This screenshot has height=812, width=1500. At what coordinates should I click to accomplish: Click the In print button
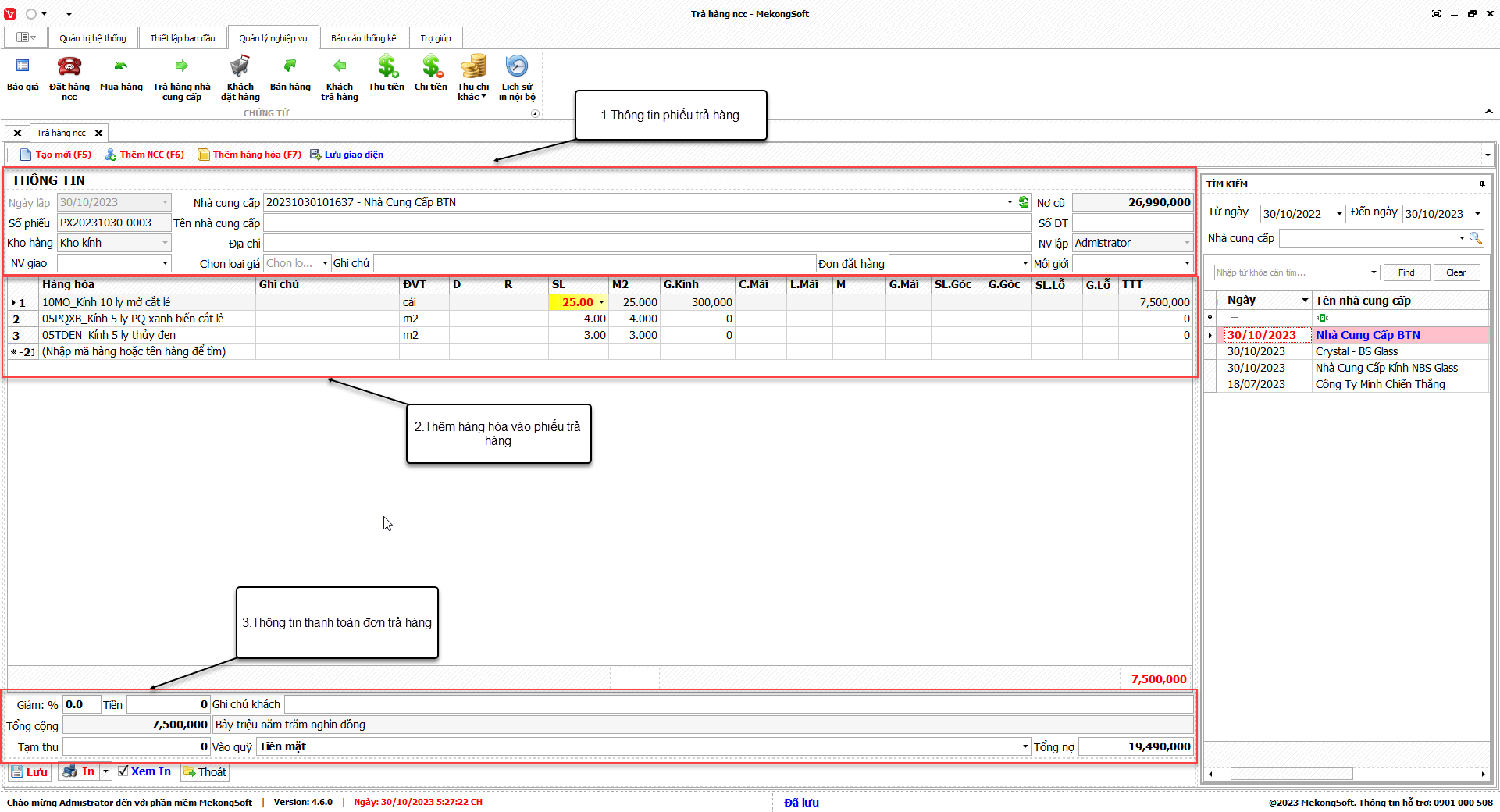pos(79,771)
